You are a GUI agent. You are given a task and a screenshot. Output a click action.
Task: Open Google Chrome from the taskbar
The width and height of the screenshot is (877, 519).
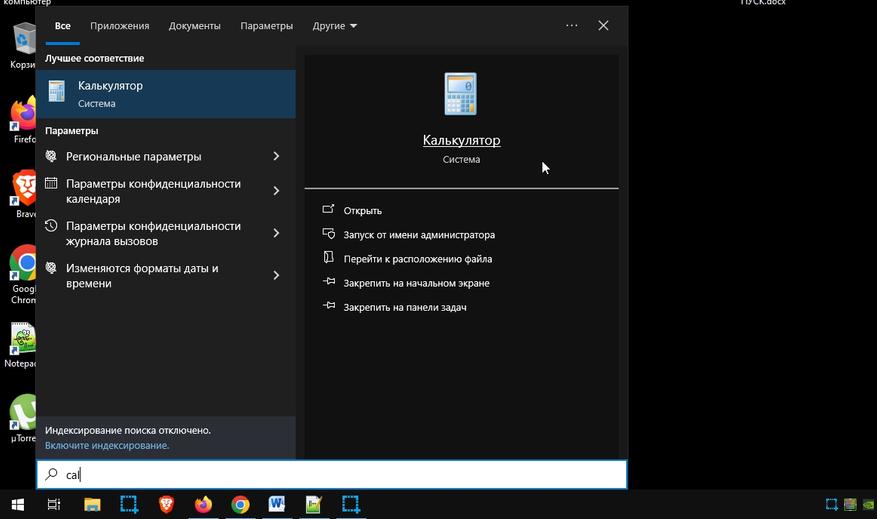[240, 504]
